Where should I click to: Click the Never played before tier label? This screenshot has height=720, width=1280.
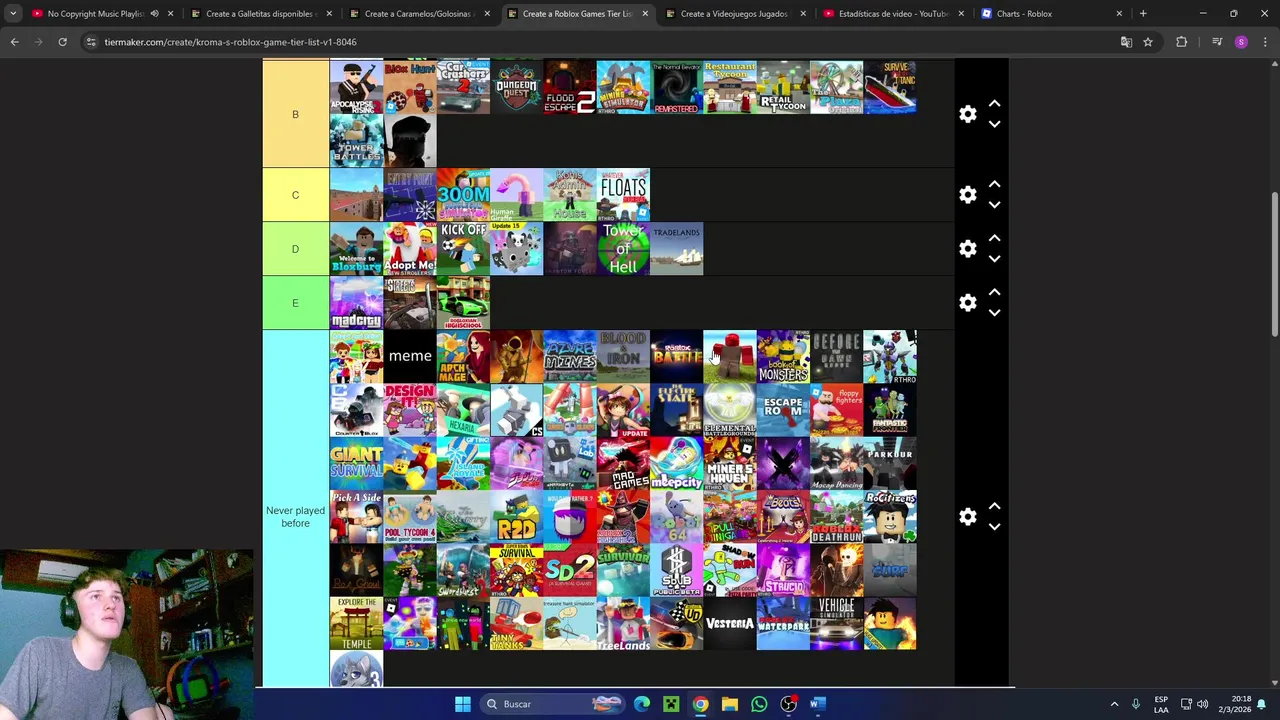[295, 516]
